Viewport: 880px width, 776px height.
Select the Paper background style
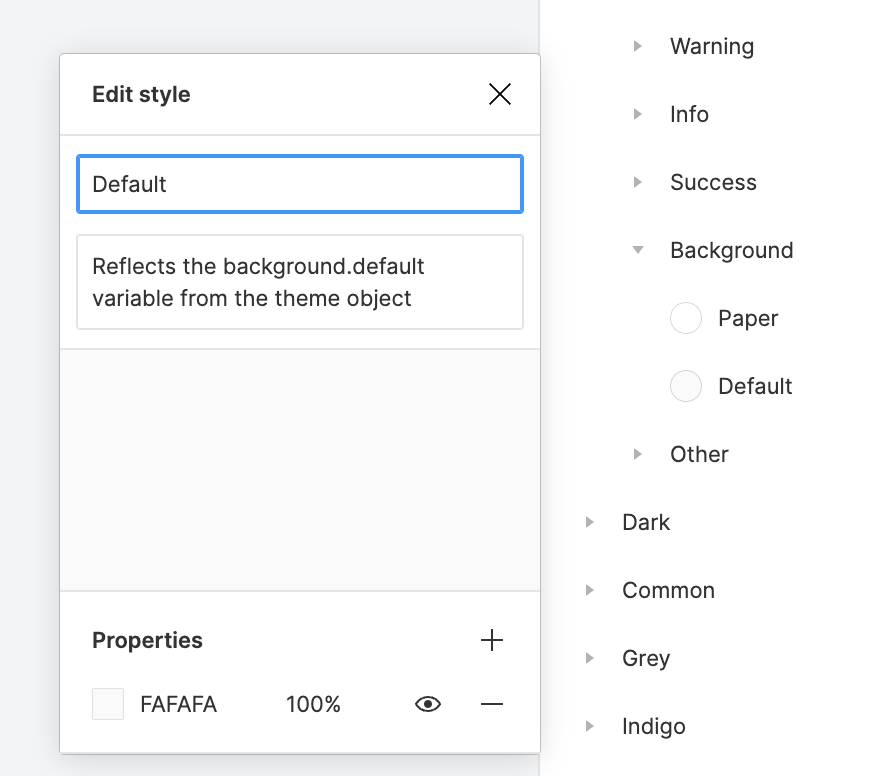746,318
